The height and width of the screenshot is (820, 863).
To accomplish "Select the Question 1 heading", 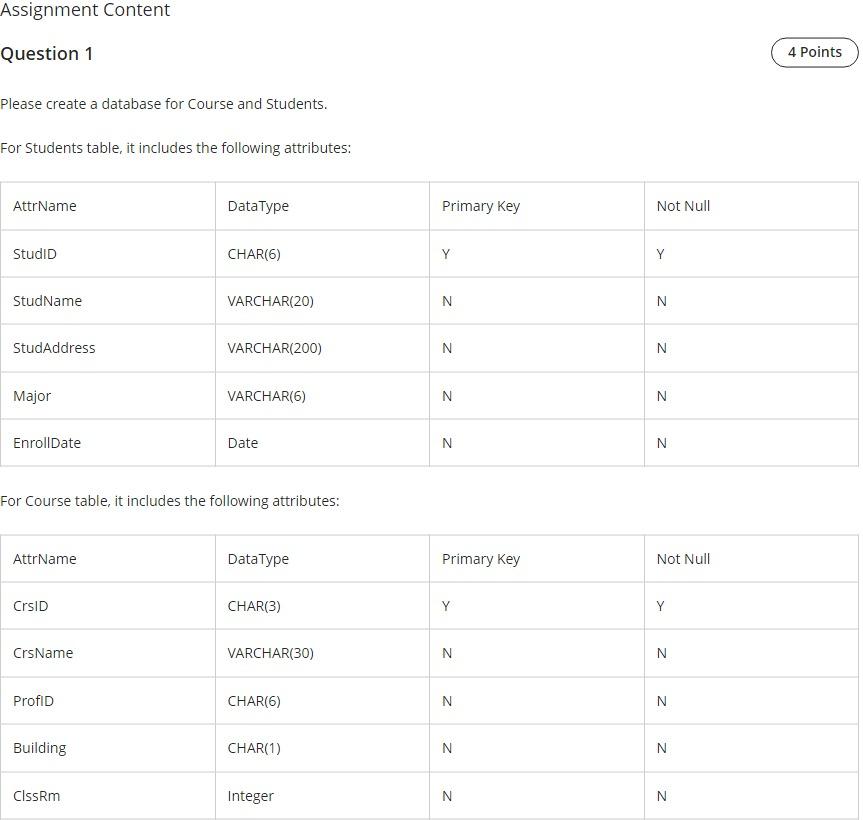I will point(47,54).
